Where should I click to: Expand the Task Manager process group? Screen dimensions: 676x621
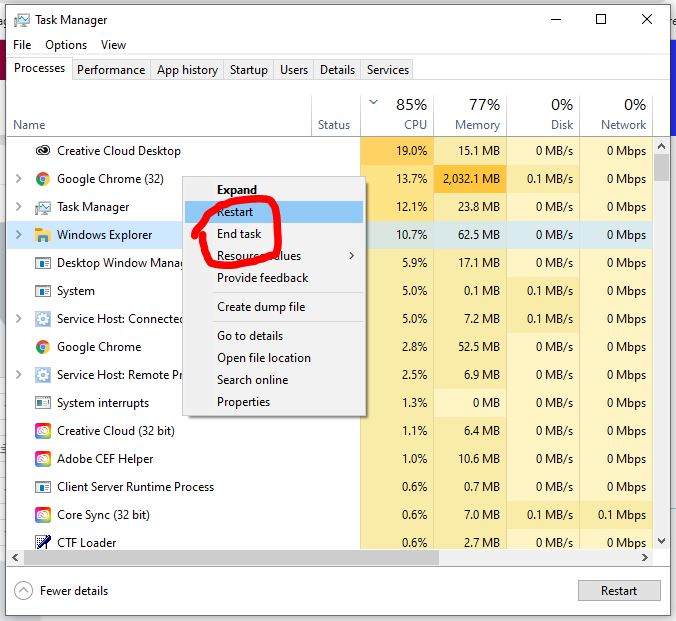(x=19, y=207)
